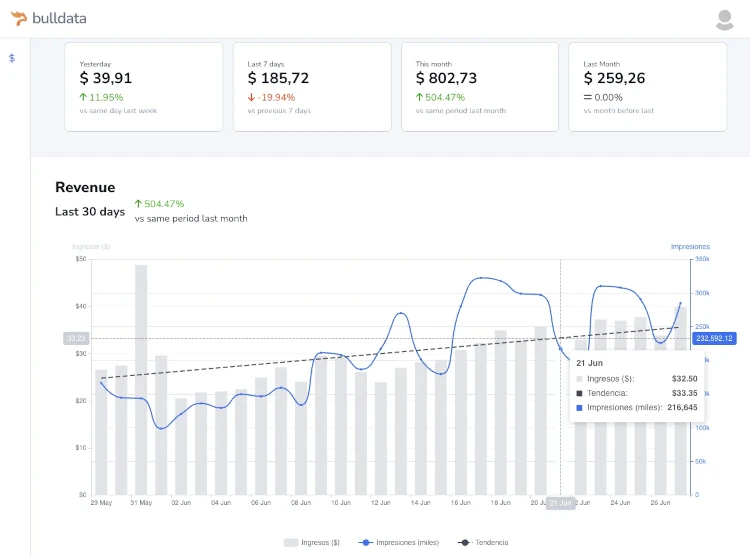Click the equals icon beside 0.00%
Screen dimensions: 750x557
(588, 97)
